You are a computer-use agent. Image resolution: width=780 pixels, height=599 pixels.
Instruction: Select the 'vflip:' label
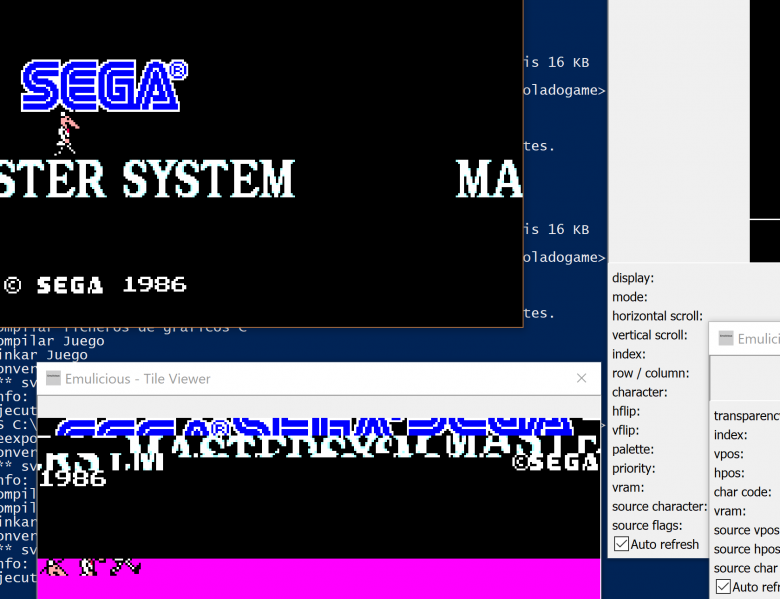point(625,430)
